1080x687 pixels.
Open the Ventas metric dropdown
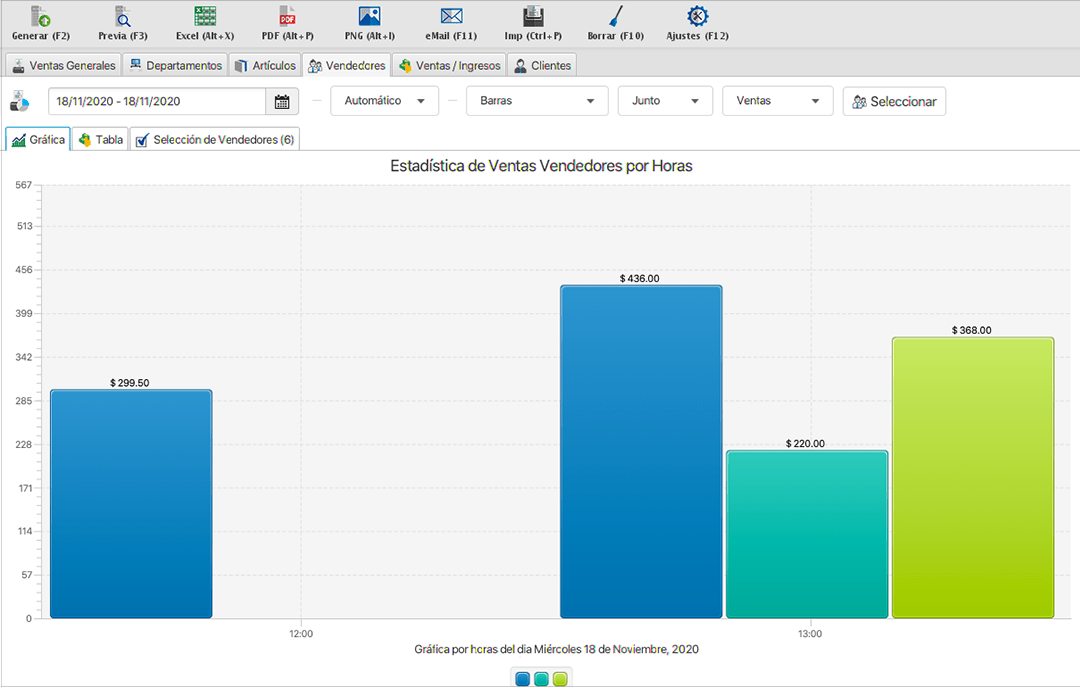pos(777,101)
